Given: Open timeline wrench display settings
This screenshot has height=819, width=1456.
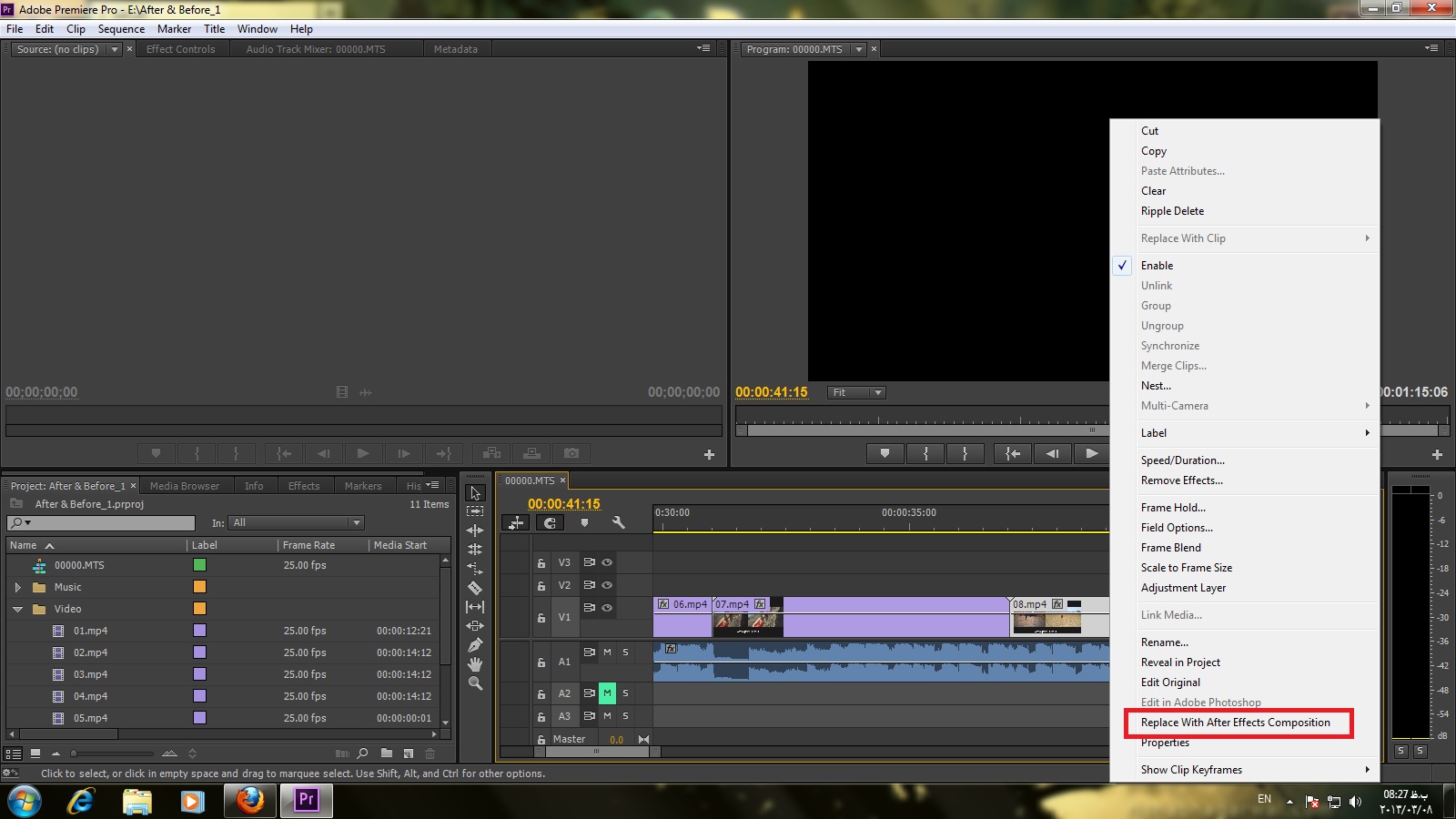Looking at the screenshot, I should [x=619, y=522].
